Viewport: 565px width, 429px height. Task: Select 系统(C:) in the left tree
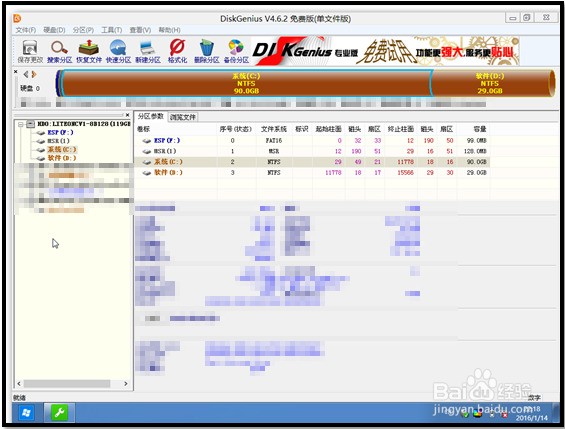62,149
